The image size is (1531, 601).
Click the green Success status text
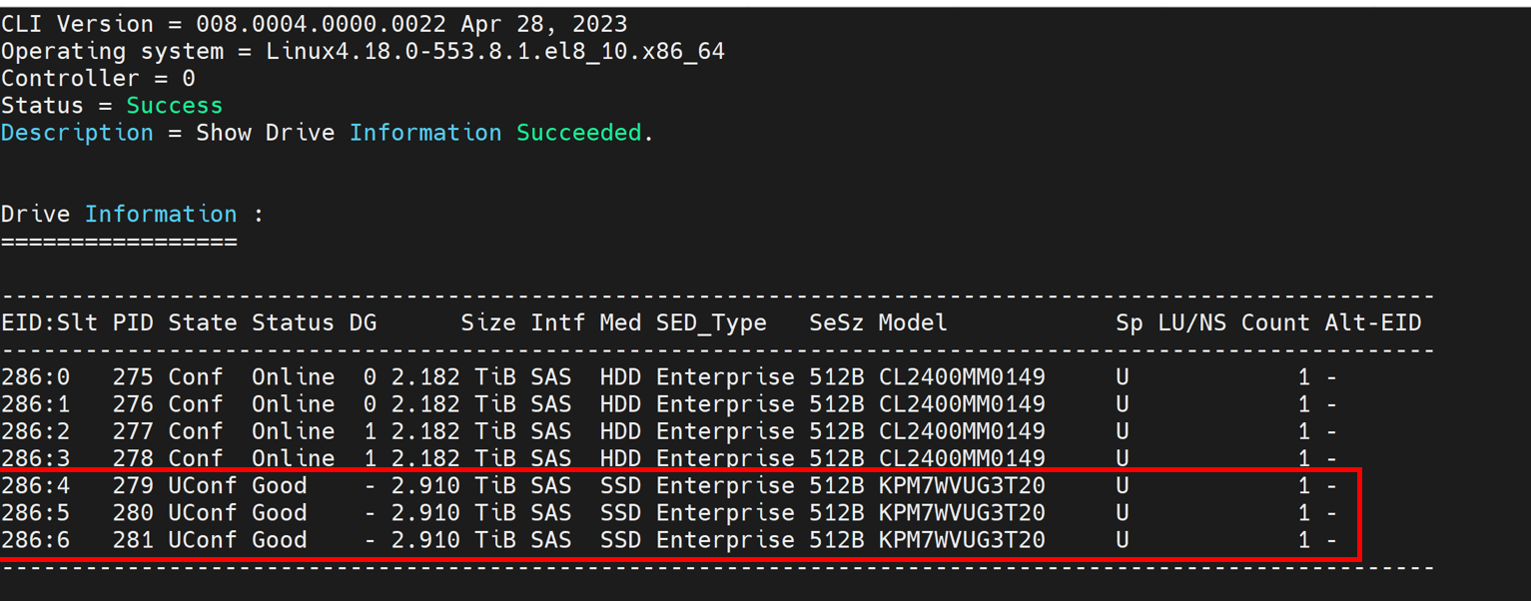pos(174,106)
